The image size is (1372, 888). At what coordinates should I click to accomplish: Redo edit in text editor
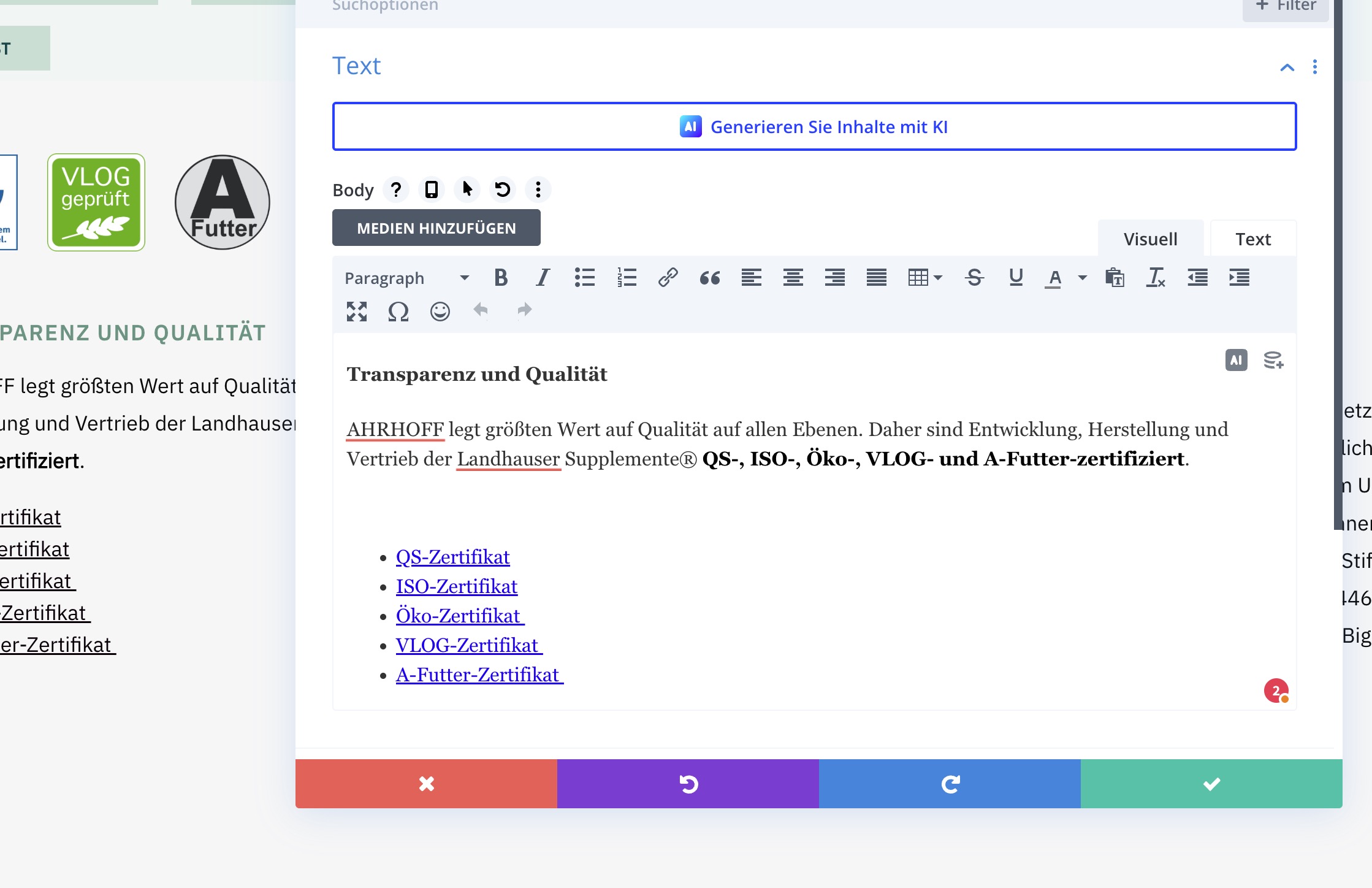(524, 310)
